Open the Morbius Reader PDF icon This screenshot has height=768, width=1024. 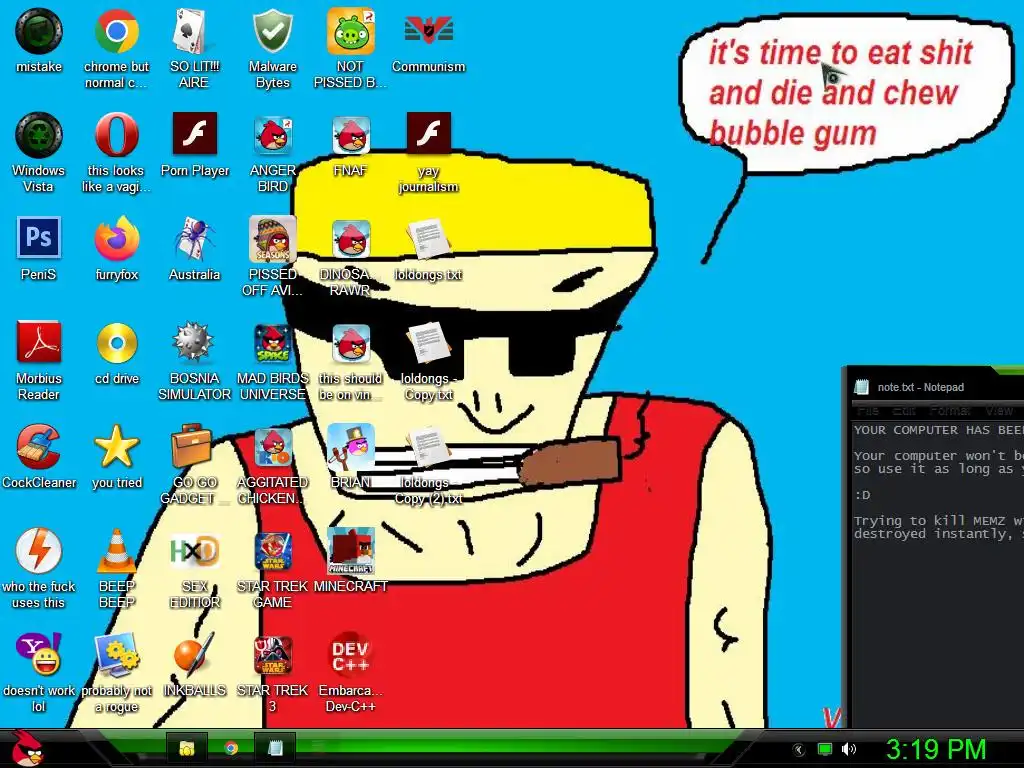39,342
